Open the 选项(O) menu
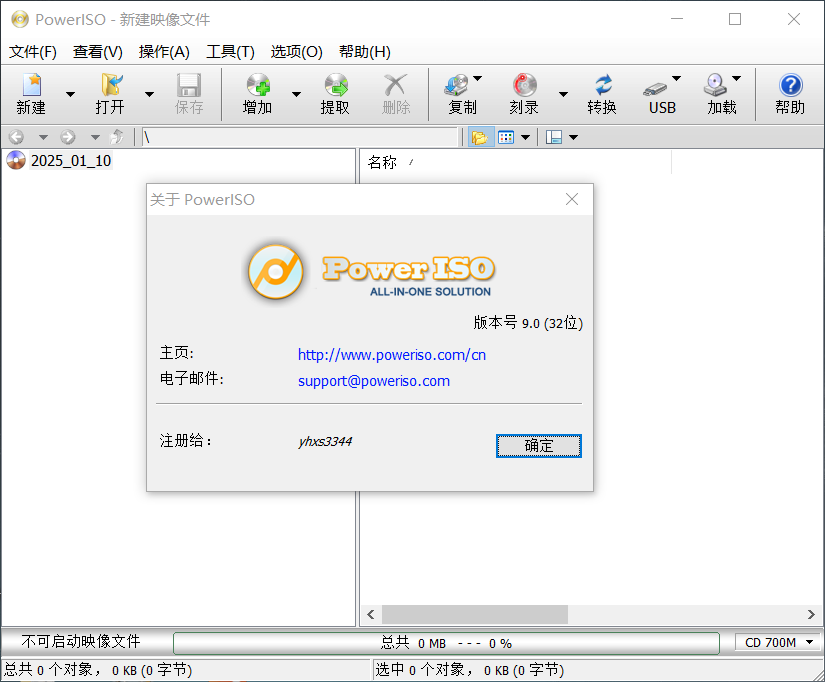The height and width of the screenshot is (682, 825). (297, 52)
